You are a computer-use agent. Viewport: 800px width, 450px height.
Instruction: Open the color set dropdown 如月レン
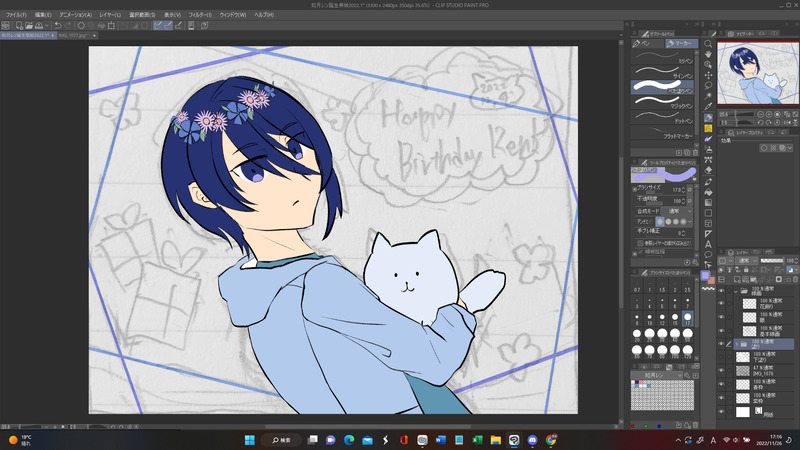tap(658, 376)
